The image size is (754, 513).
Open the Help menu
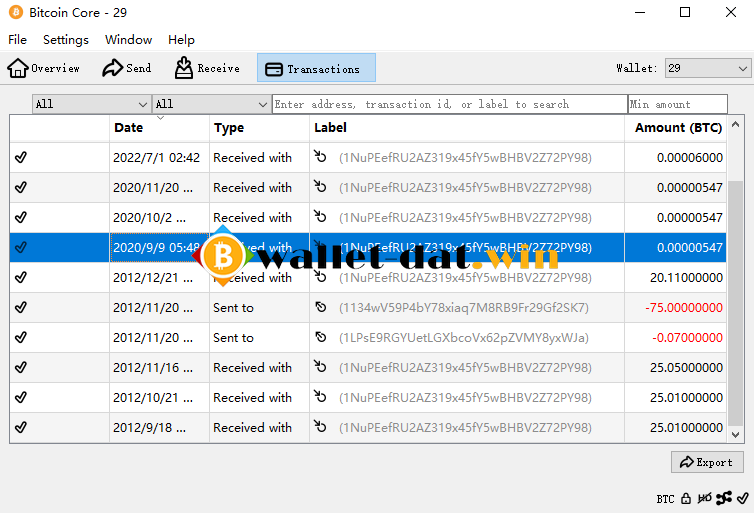tap(181, 39)
